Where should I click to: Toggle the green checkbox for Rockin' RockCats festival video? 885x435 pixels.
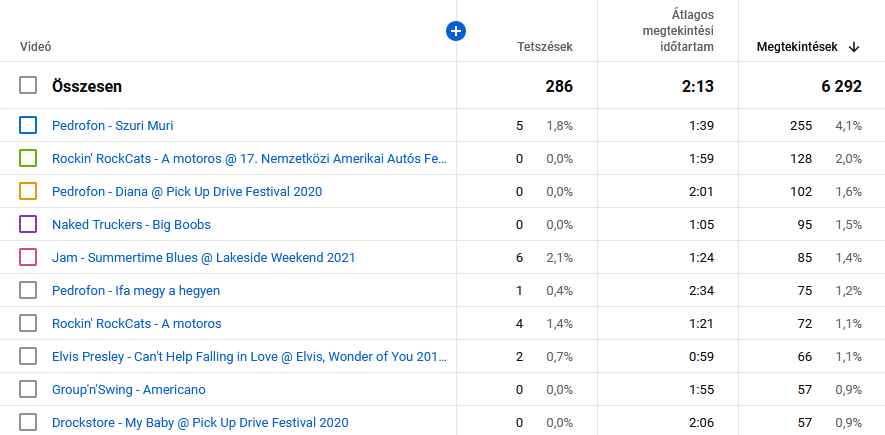(28, 159)
